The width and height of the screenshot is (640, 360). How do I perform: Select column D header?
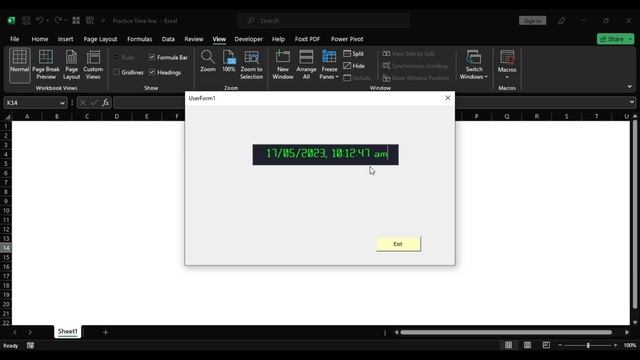pyautogui.click(x=116, y=116)
